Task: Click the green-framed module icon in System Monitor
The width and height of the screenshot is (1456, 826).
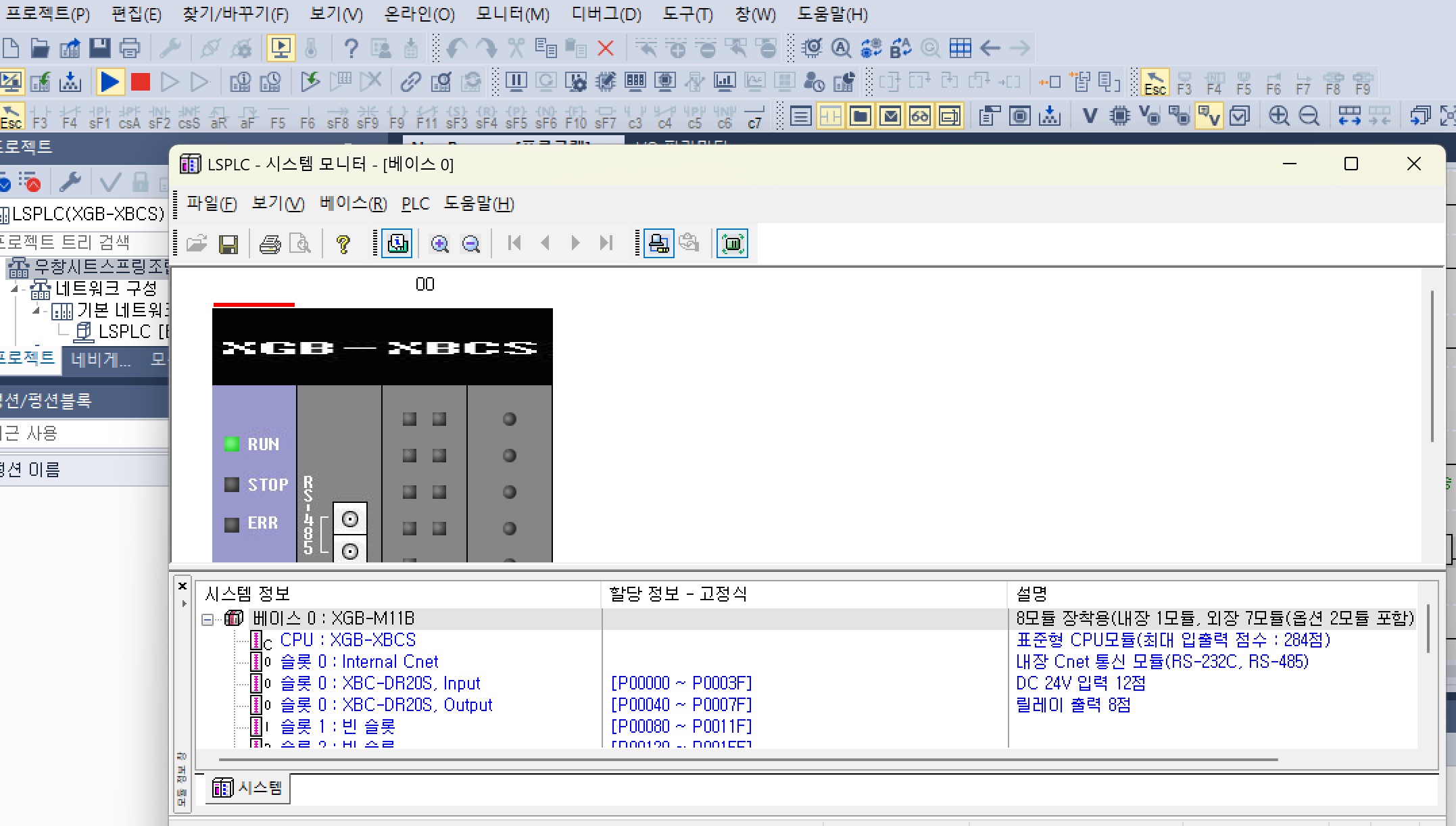Action: [x=732, y=243]
